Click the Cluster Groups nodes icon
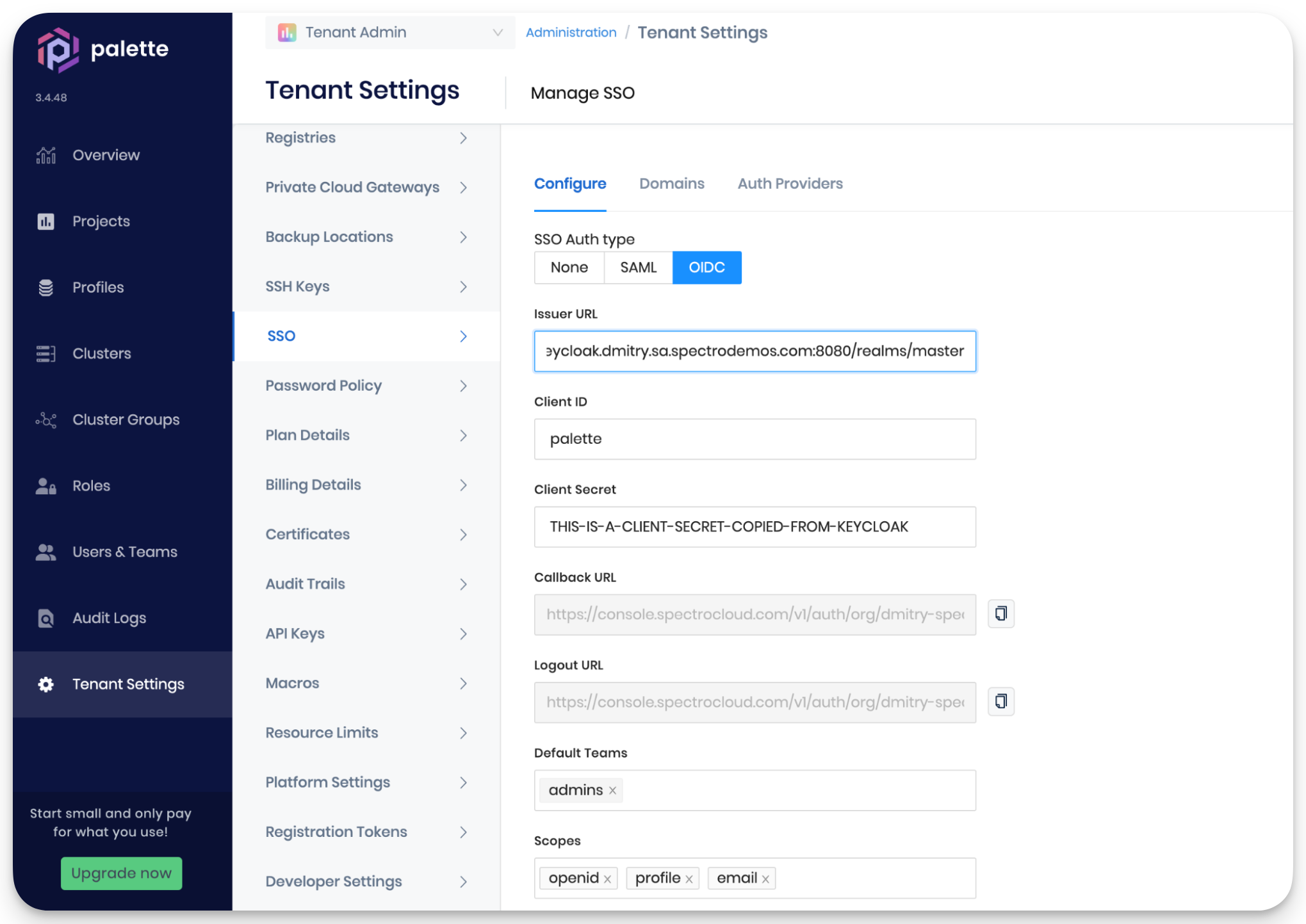This screenshot has height=924, width=1306. coord(46,420)
